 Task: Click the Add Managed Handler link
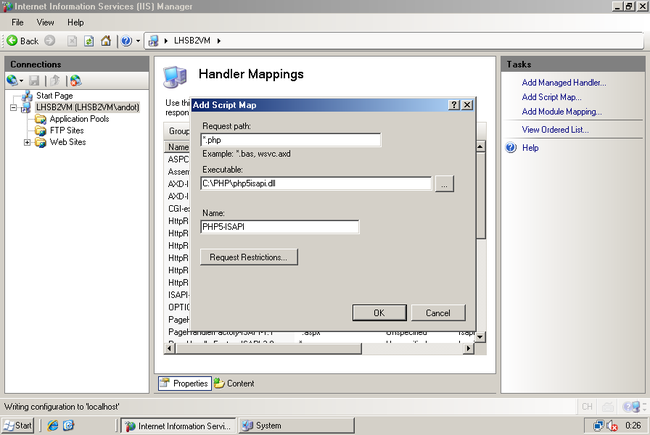point(564,83)
